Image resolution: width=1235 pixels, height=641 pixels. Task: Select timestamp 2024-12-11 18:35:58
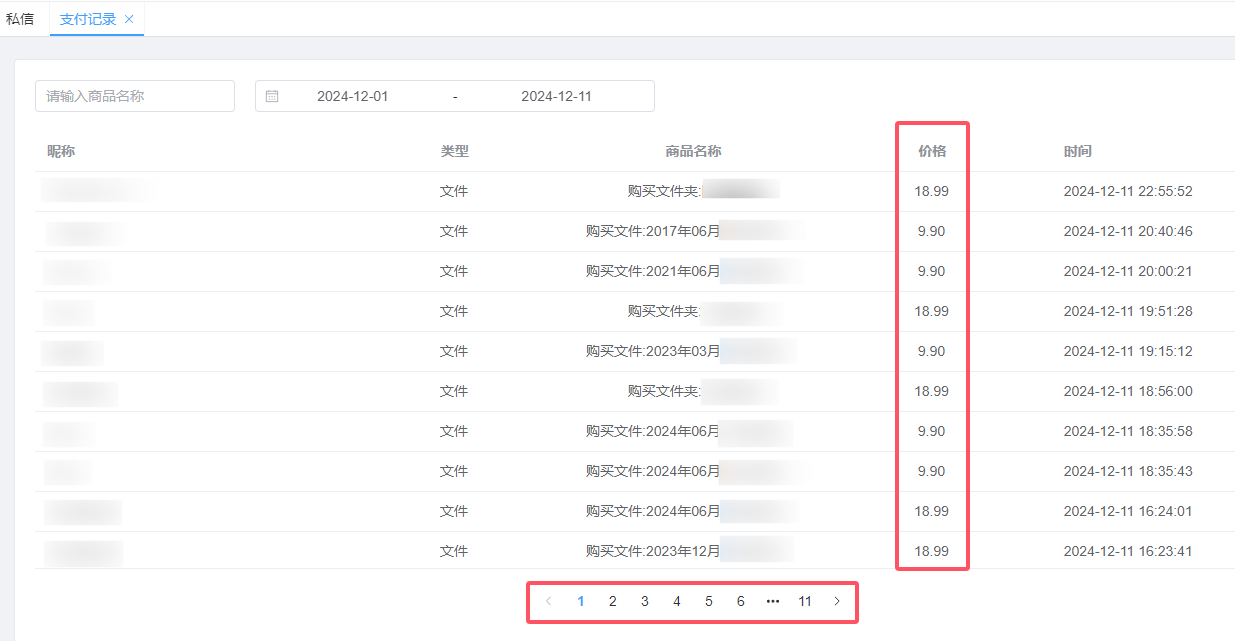[x=1128, y=431]
